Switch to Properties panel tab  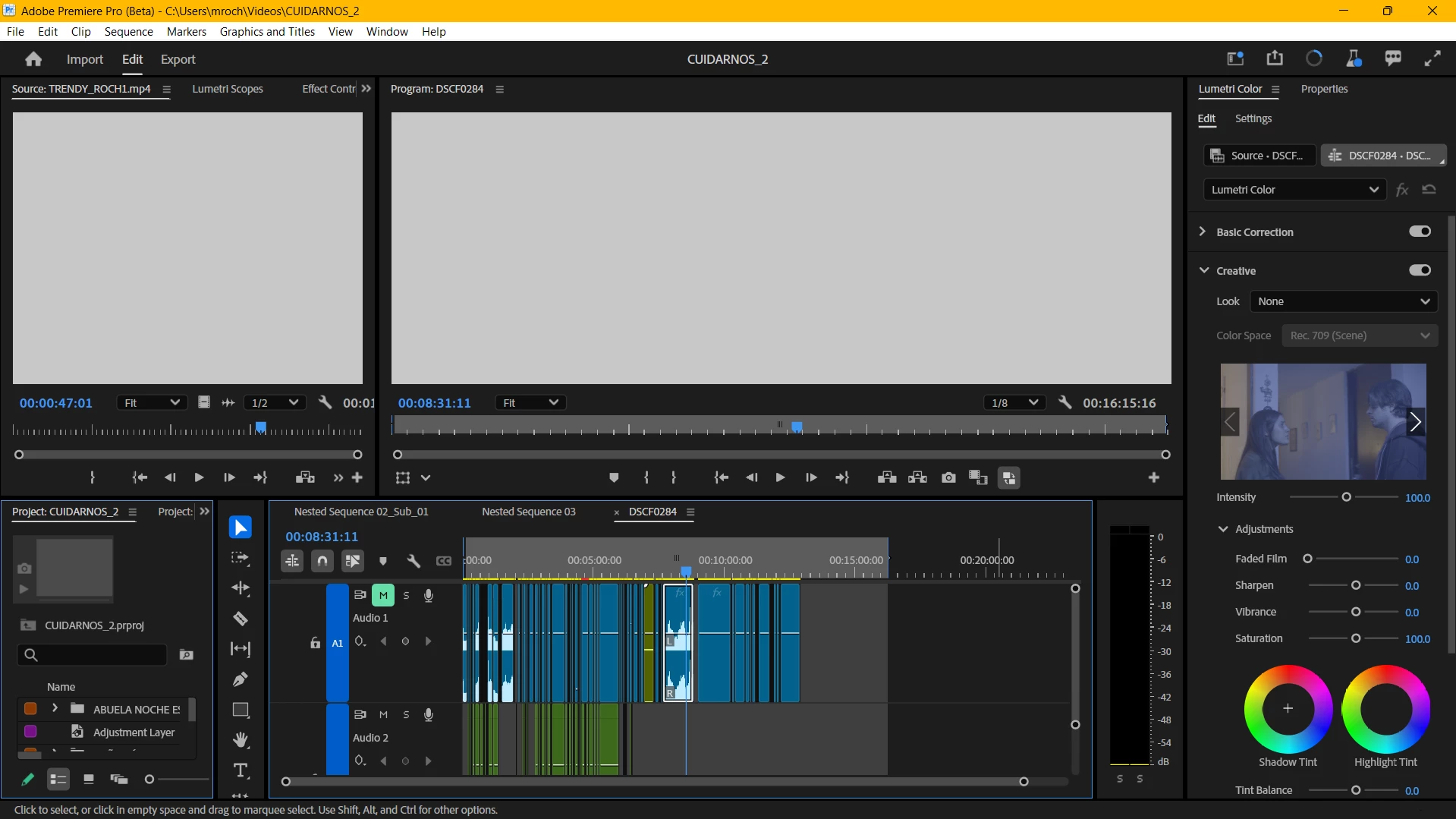[1324, 89]
